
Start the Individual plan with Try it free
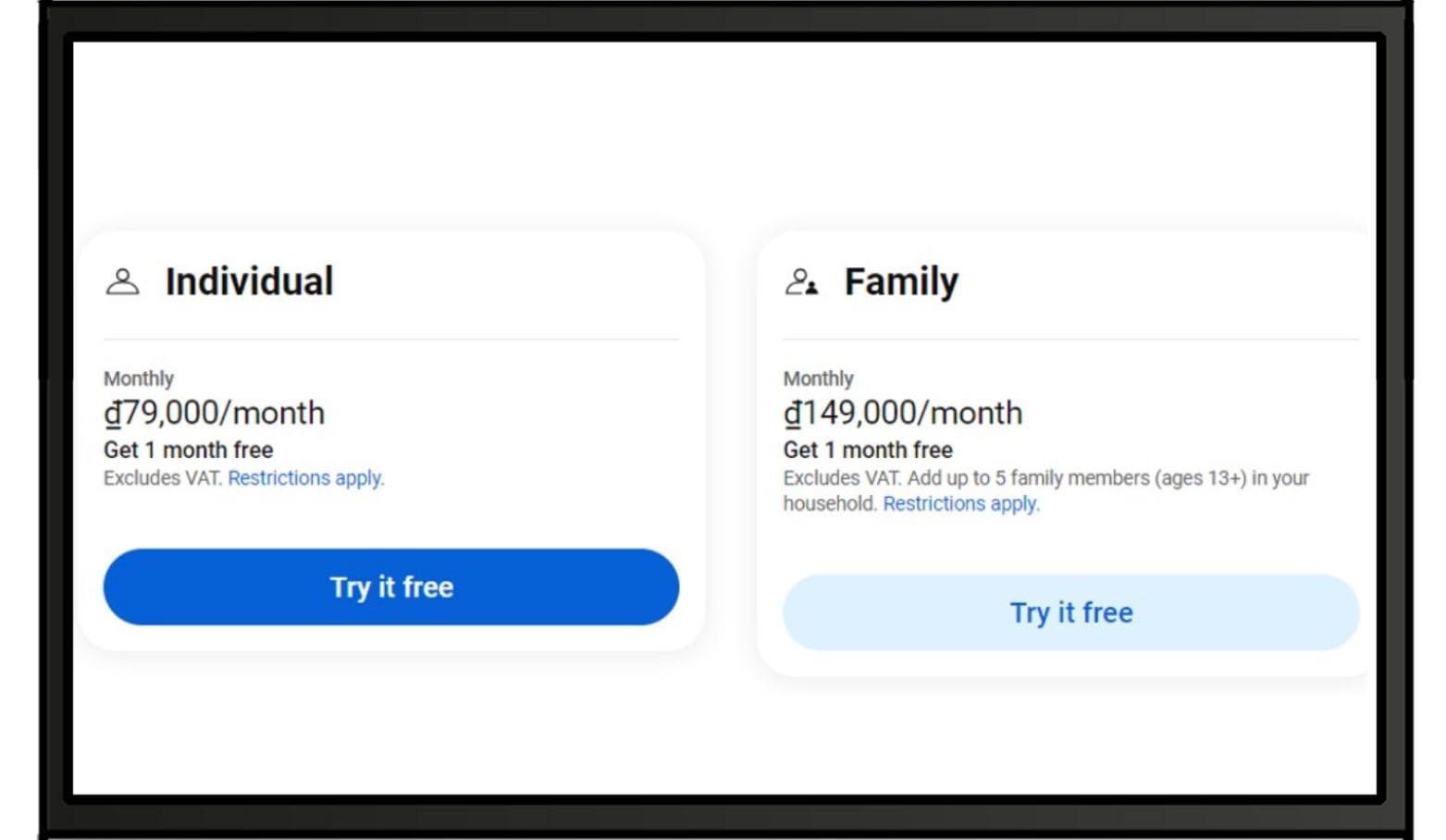[391, 587]
